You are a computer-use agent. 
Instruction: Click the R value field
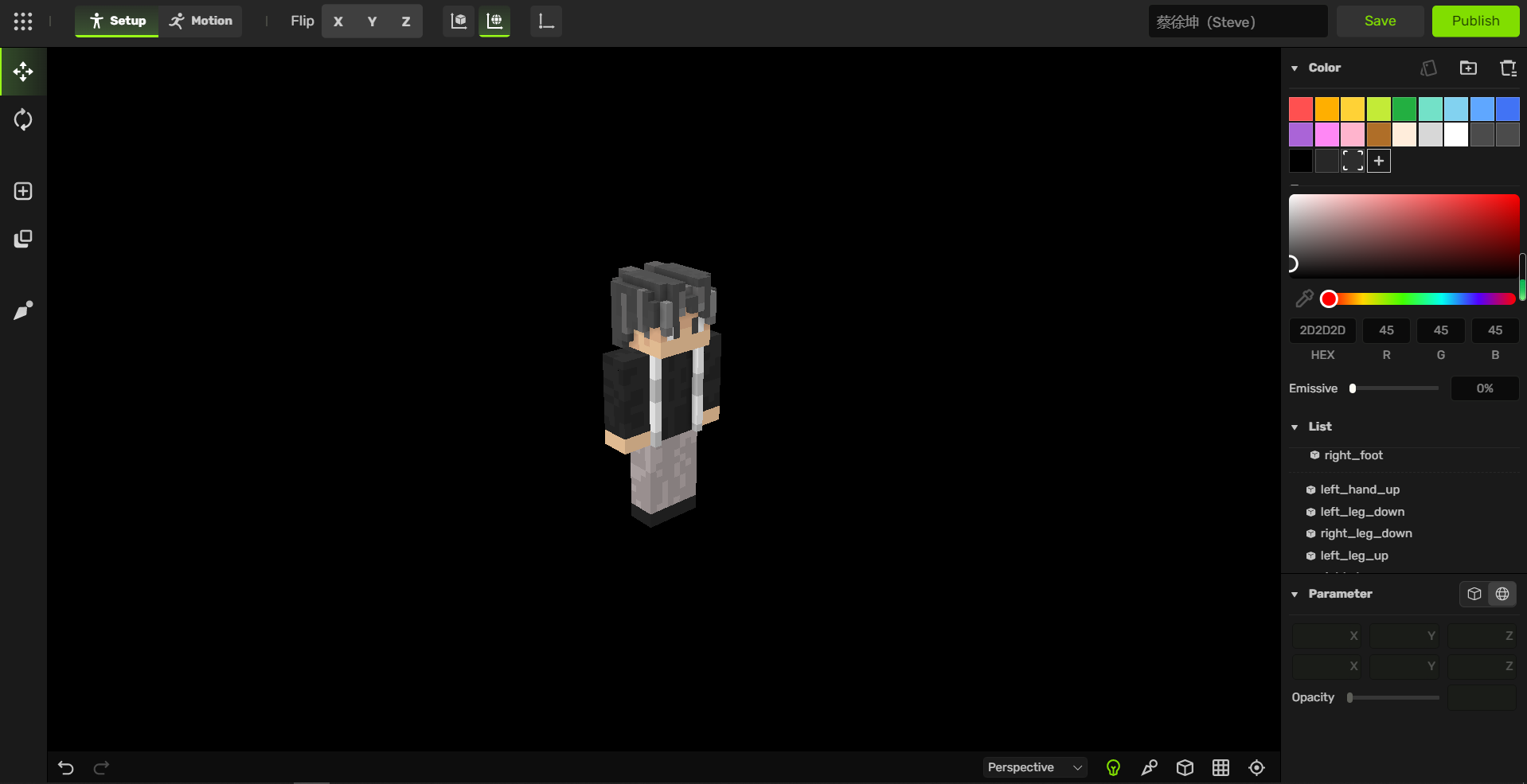tap(1386, 330)
